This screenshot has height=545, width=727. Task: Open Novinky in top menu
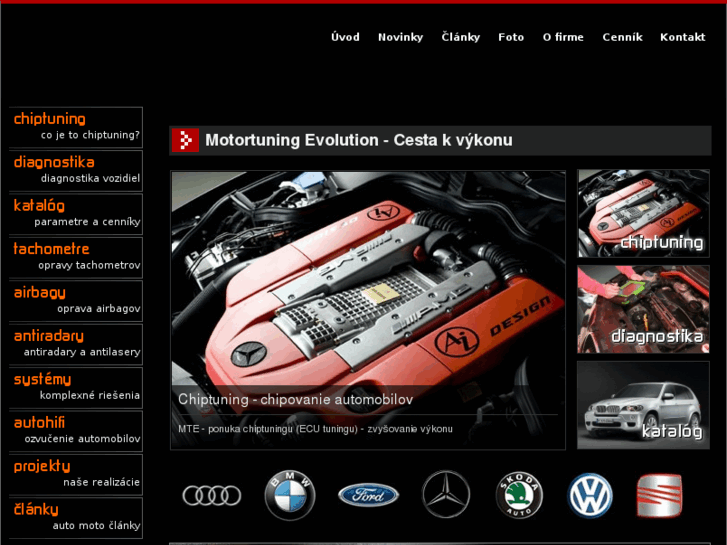(x=401, y=37)
